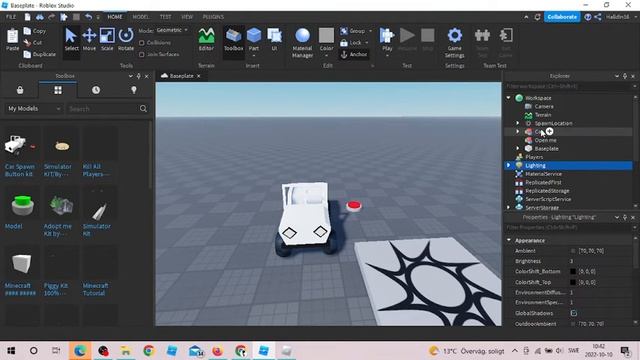The image size is (640, 360).
Task: Expand the SpawnLocation node
Action: [518, 123]
